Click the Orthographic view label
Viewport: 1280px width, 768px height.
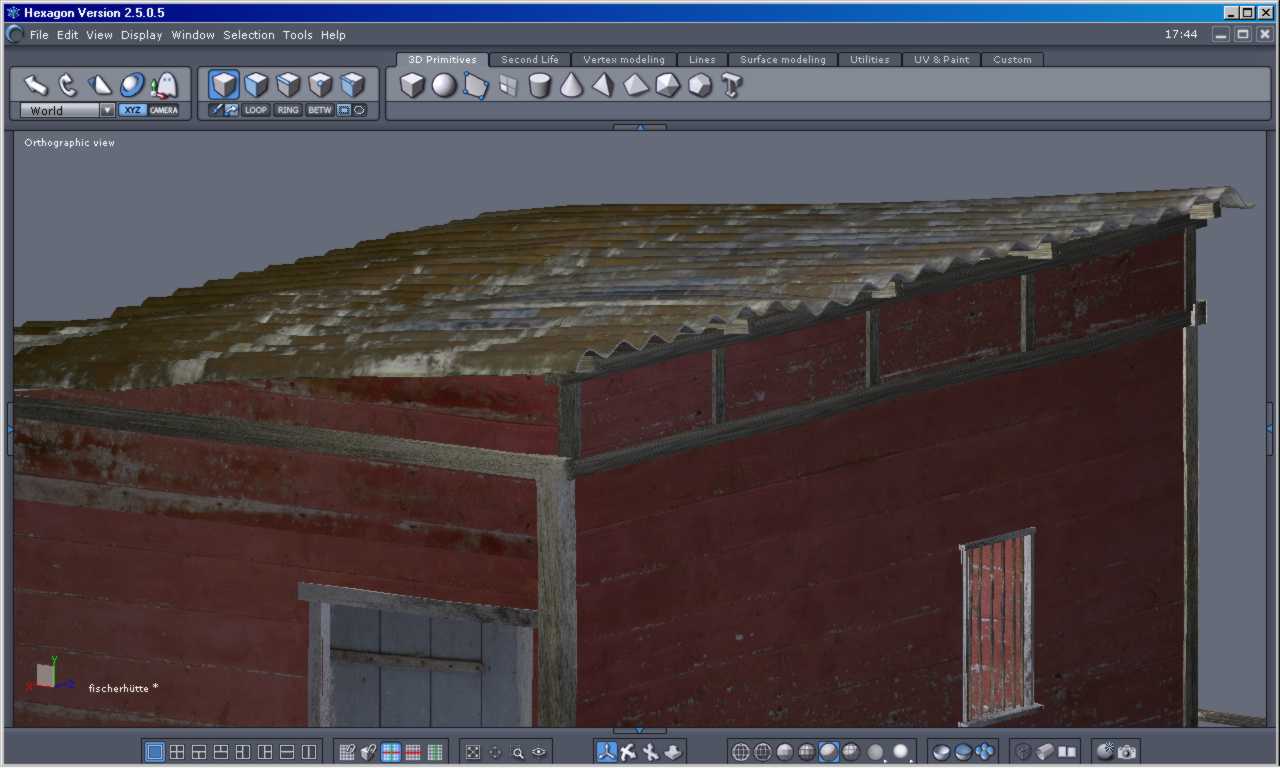(x=70, y=143)
